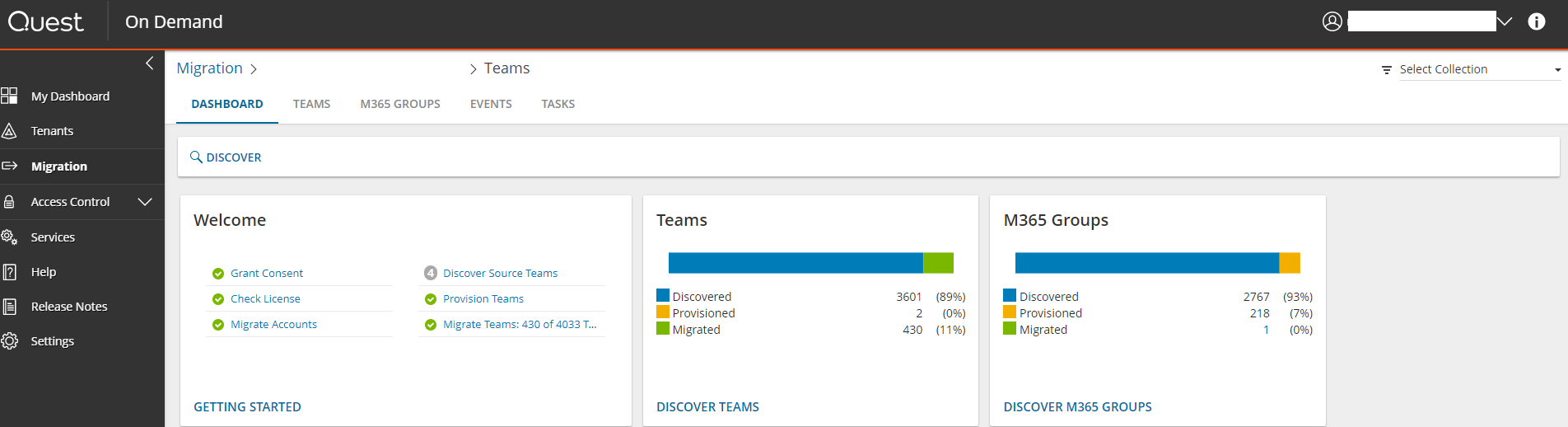Open the user account dropdown chevron
This screenshot has height=427, width=1568.
(x=1505, y=21)
